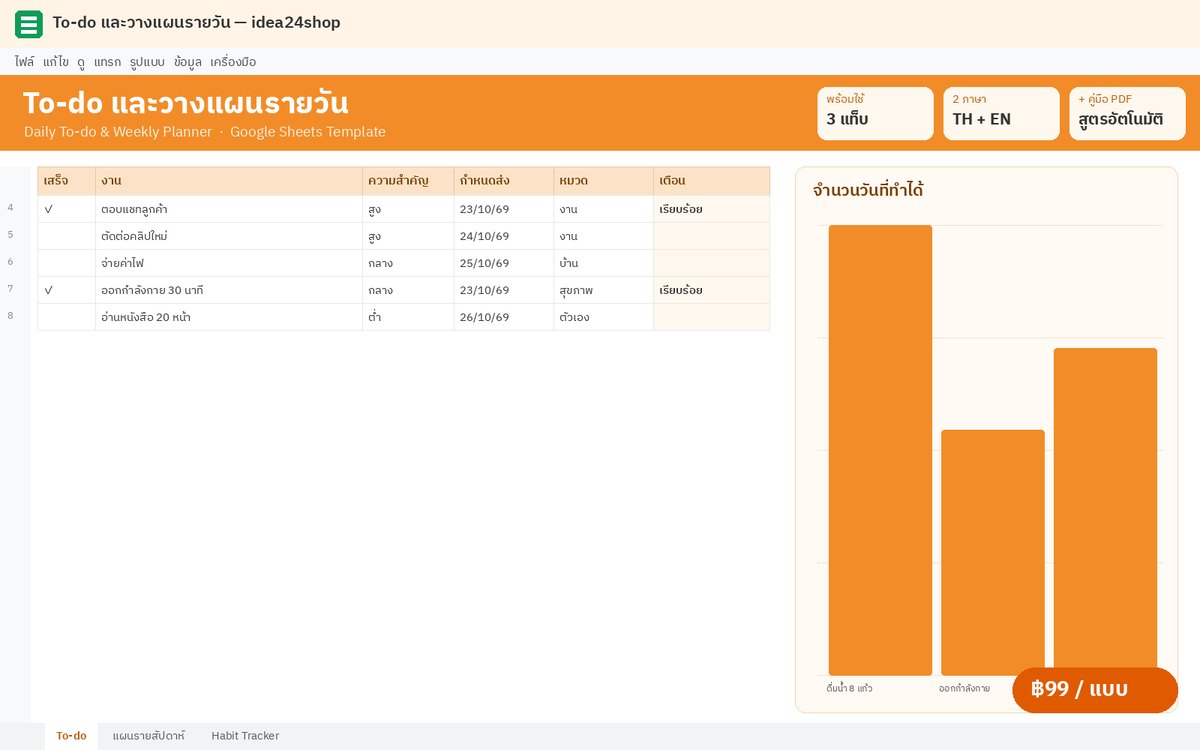1200x750 pixels.
Task: Select the priority cell for จ่ายค่าไฟ
Action: (x=408, y=263)
